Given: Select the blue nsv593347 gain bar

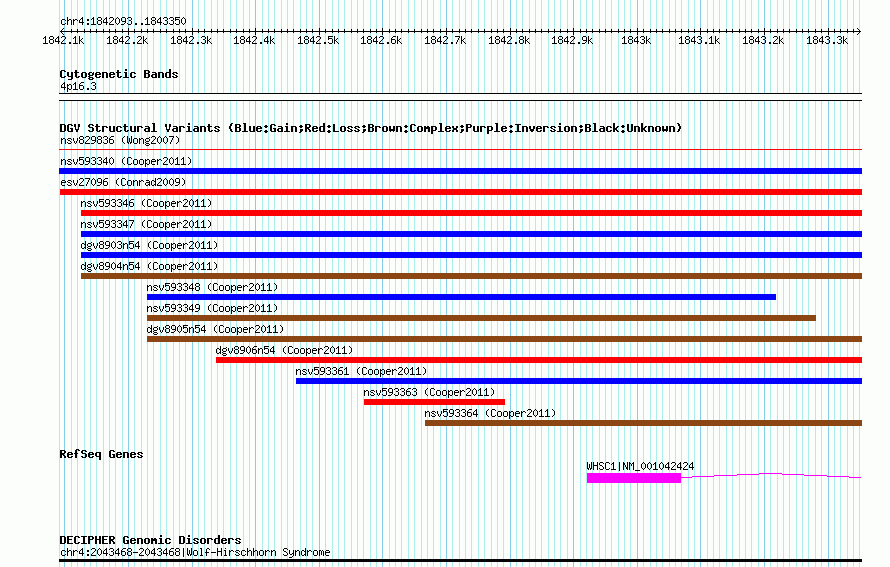Looking at the screenshot, I should point(471,234).
